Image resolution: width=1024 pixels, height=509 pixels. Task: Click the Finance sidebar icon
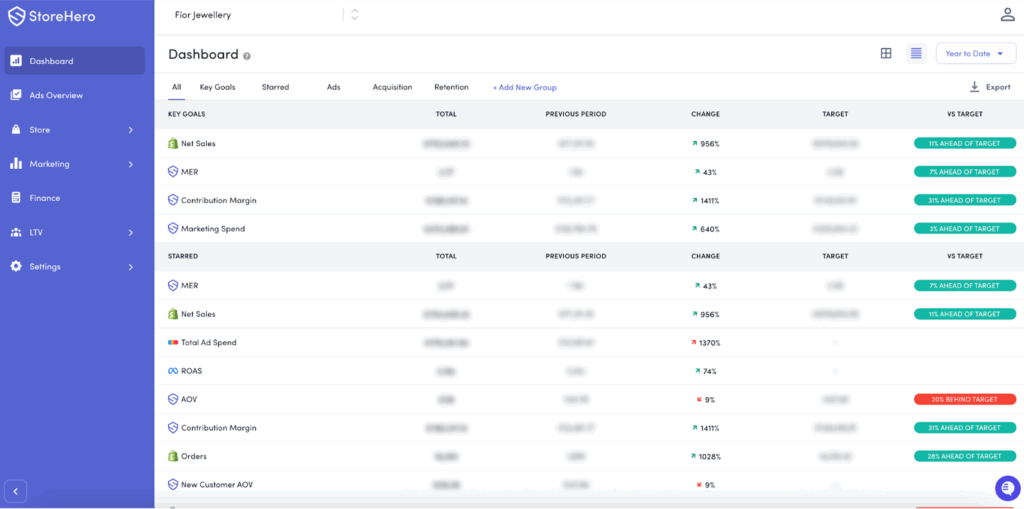pyautogui.click(x=16, y=198)
